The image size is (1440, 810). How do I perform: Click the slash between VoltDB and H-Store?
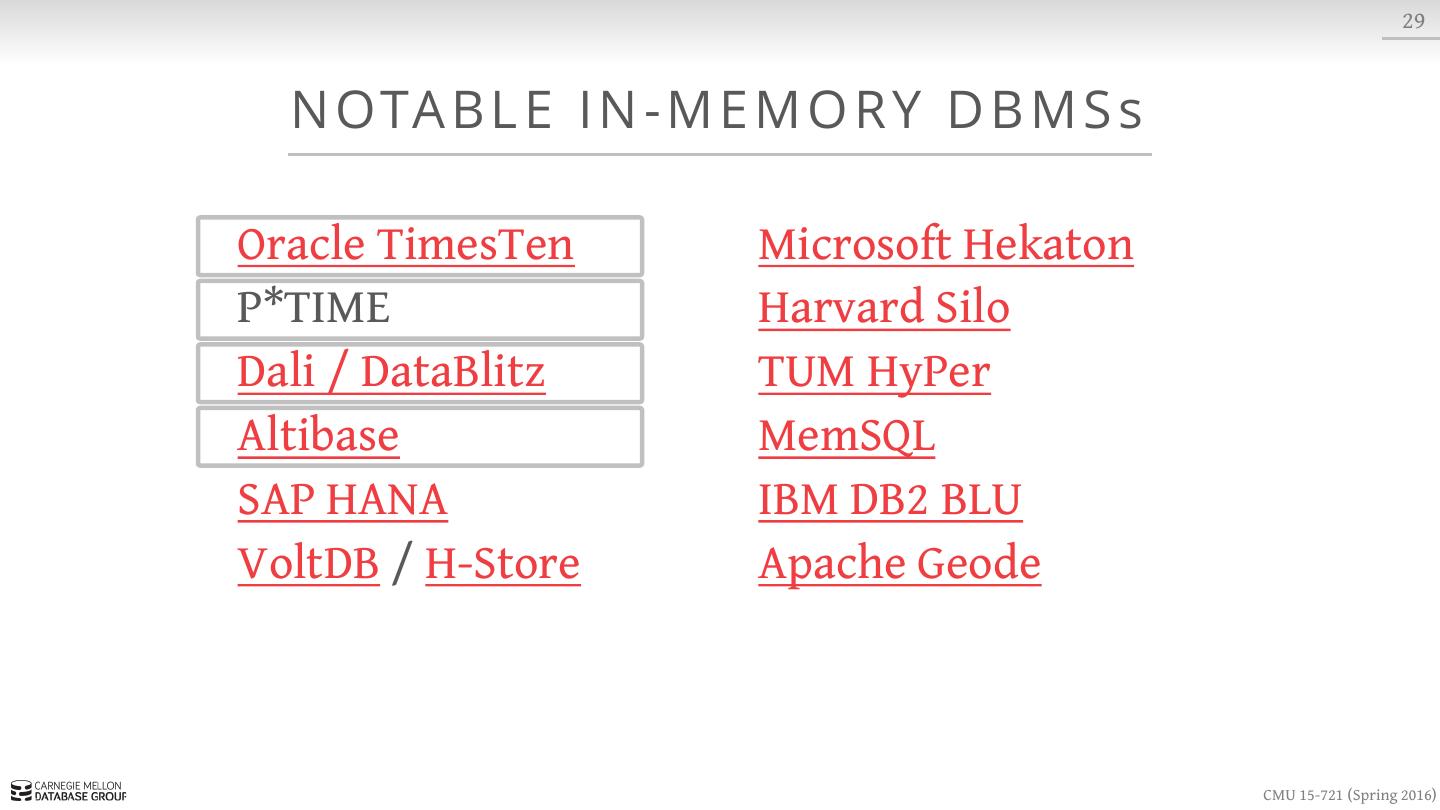402,564
